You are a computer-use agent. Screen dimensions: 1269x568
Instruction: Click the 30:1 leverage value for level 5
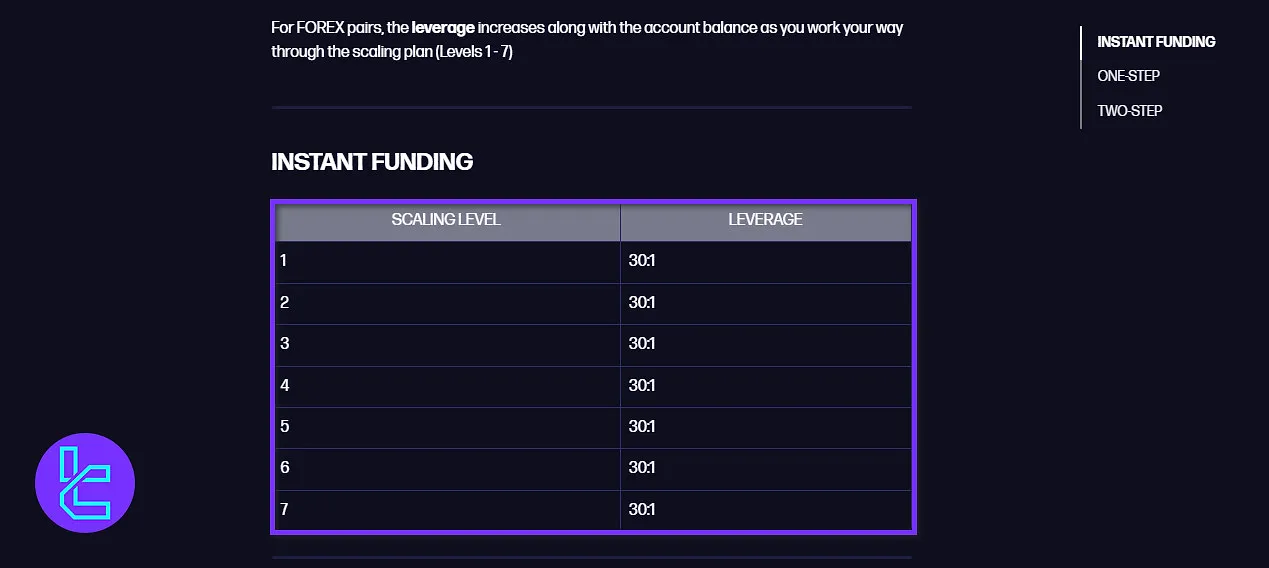pyautogui.click(x=642, y=427)
